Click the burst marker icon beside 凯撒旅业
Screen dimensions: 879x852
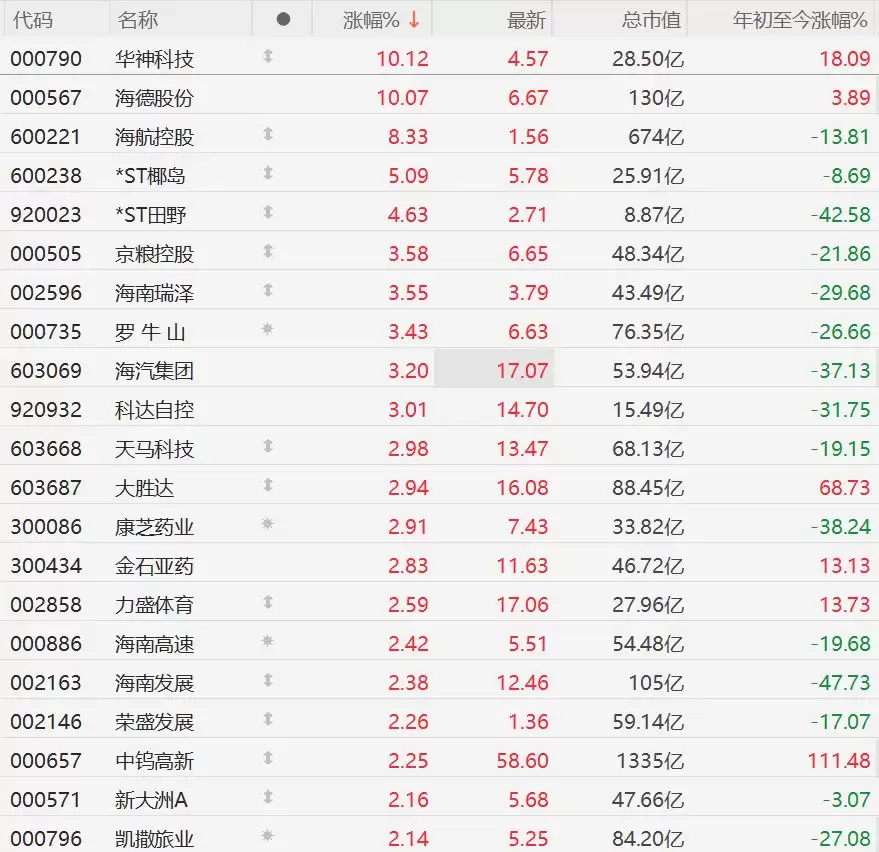point(267,838)
